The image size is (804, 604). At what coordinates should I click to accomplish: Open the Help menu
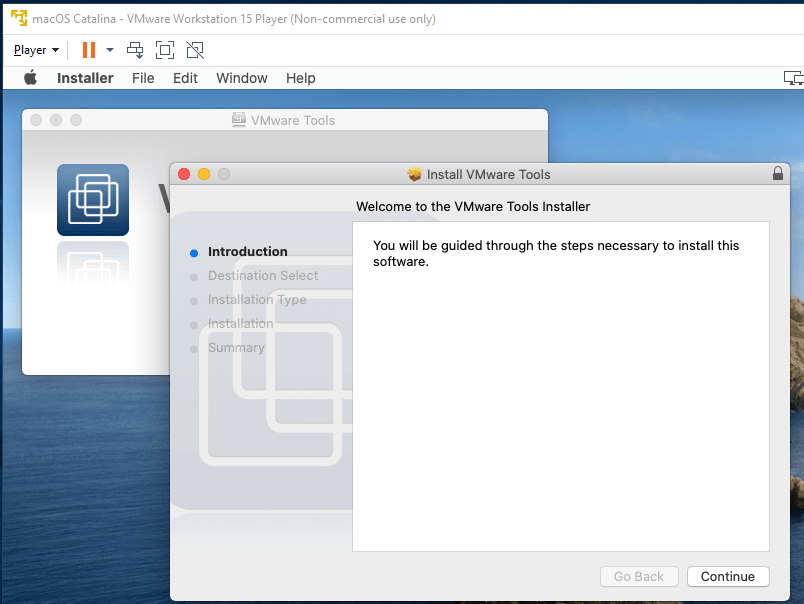point(300,78)
